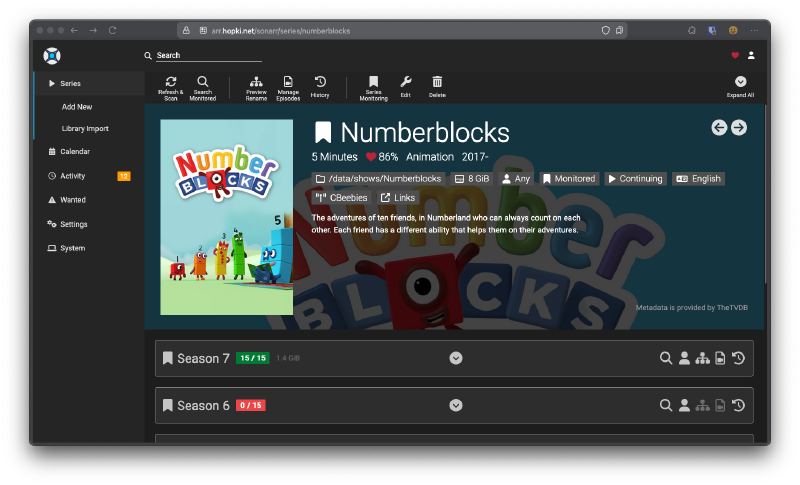
Task: Click the Links button
Action: pos(398,198)
